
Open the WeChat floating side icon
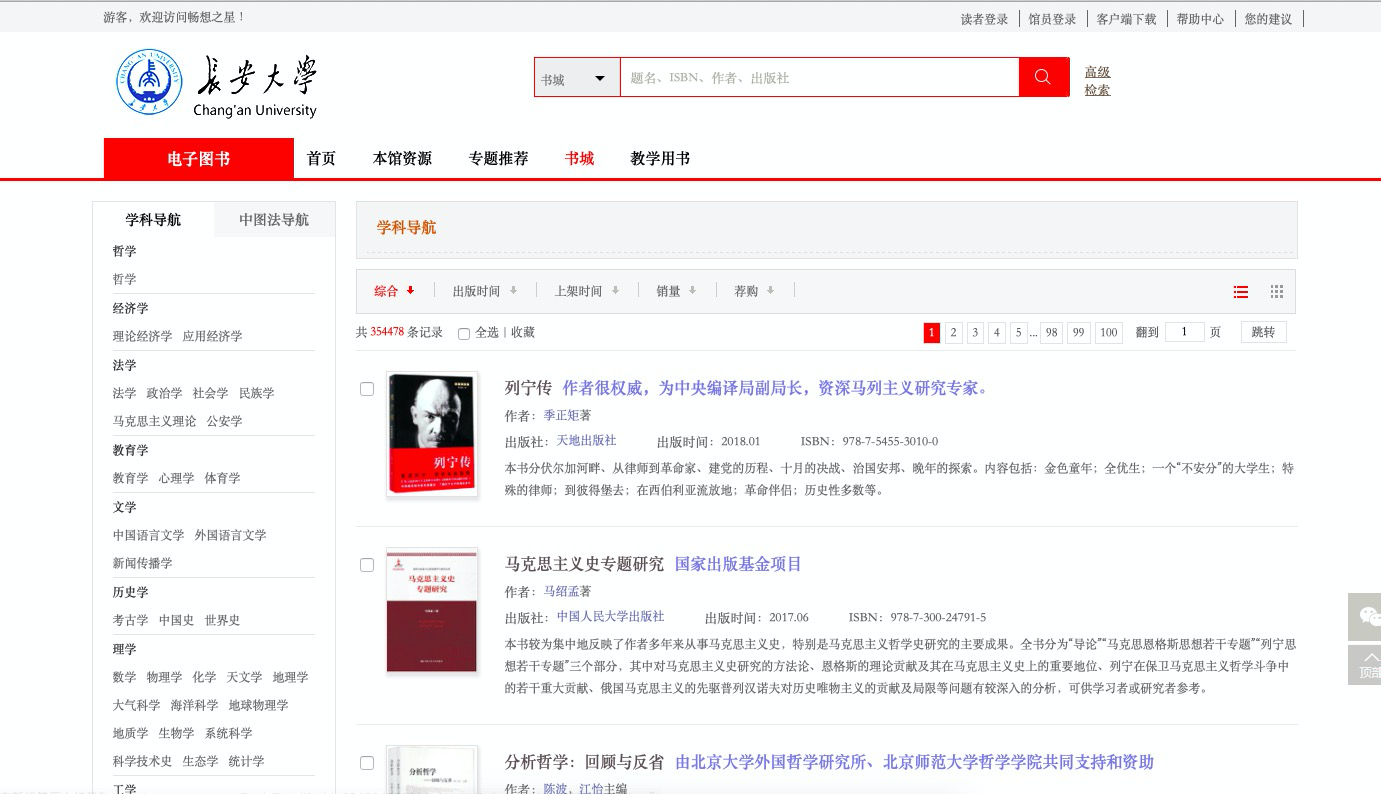point(1365,617)
